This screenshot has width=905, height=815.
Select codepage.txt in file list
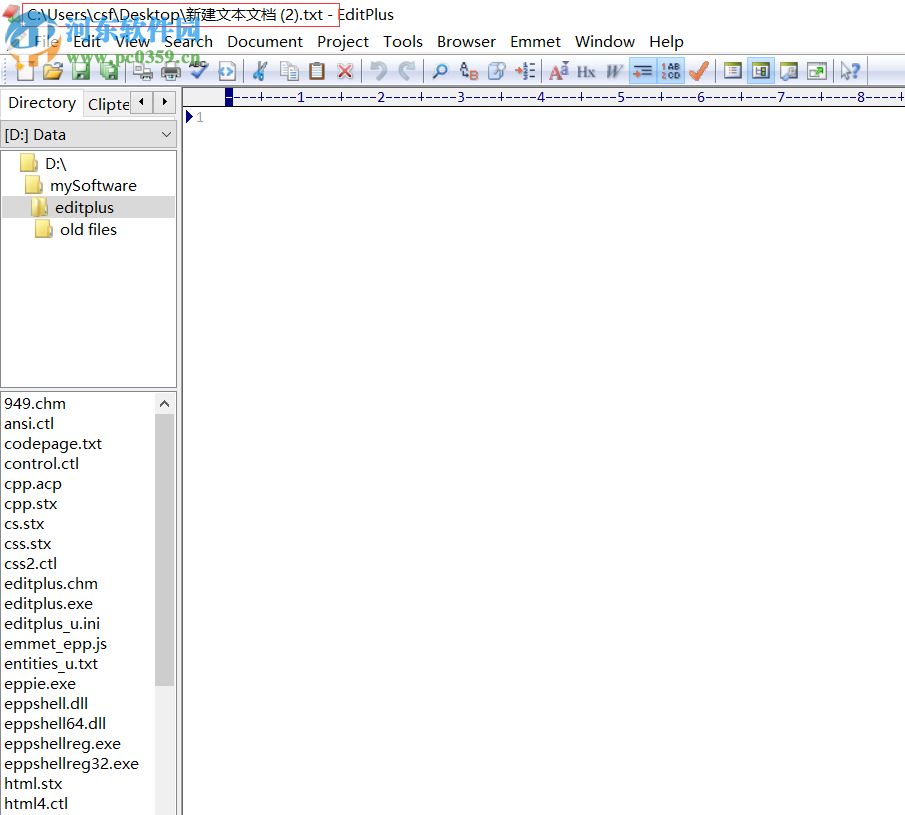tap(53, 444)
